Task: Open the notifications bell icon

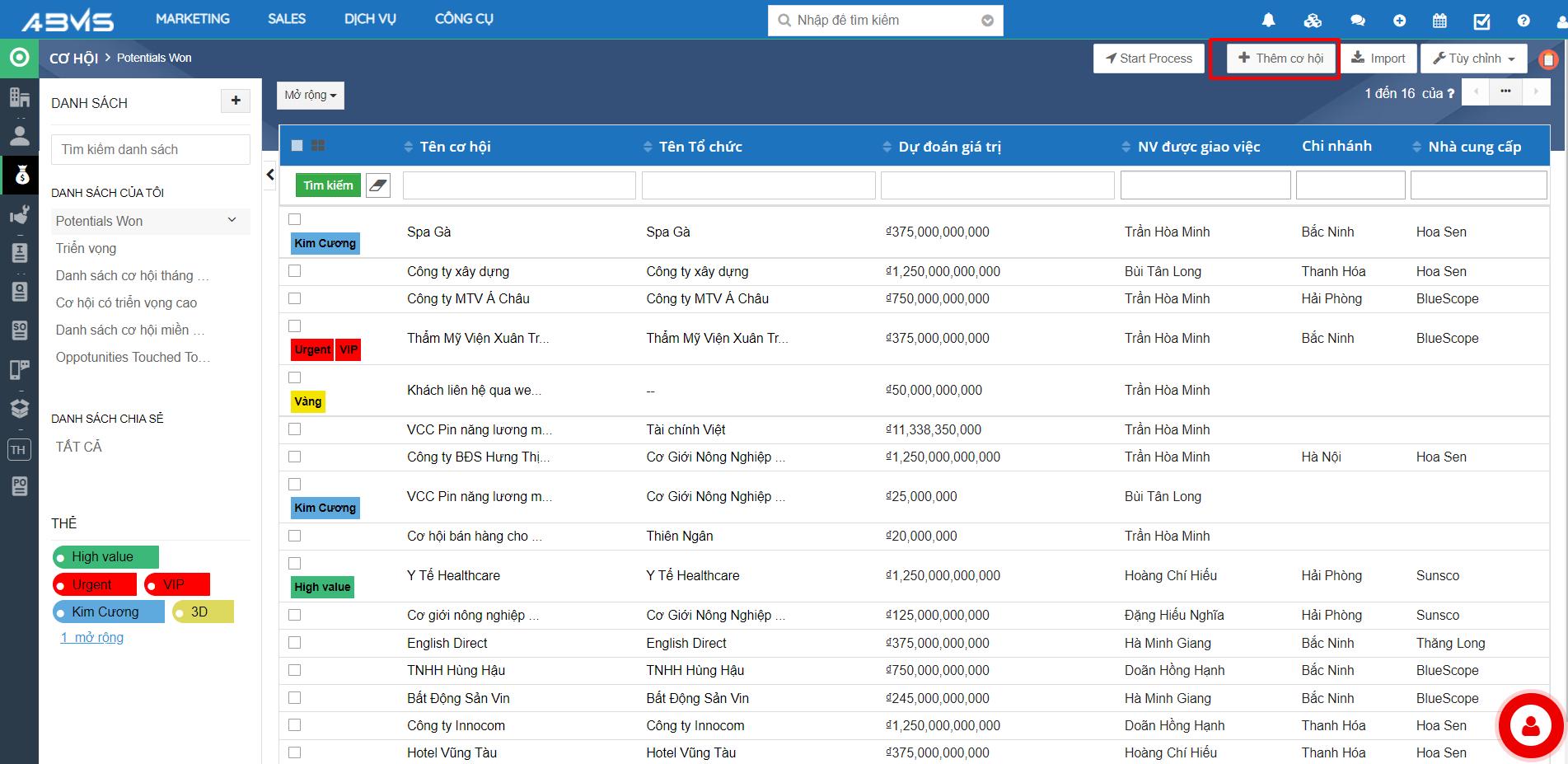Action: [x=1269, y=21]
